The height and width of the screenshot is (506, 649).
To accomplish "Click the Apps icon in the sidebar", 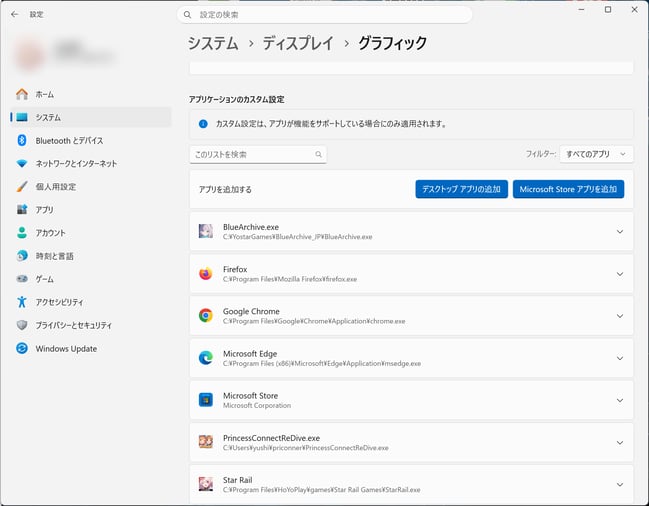I will [x=22, y=210].
